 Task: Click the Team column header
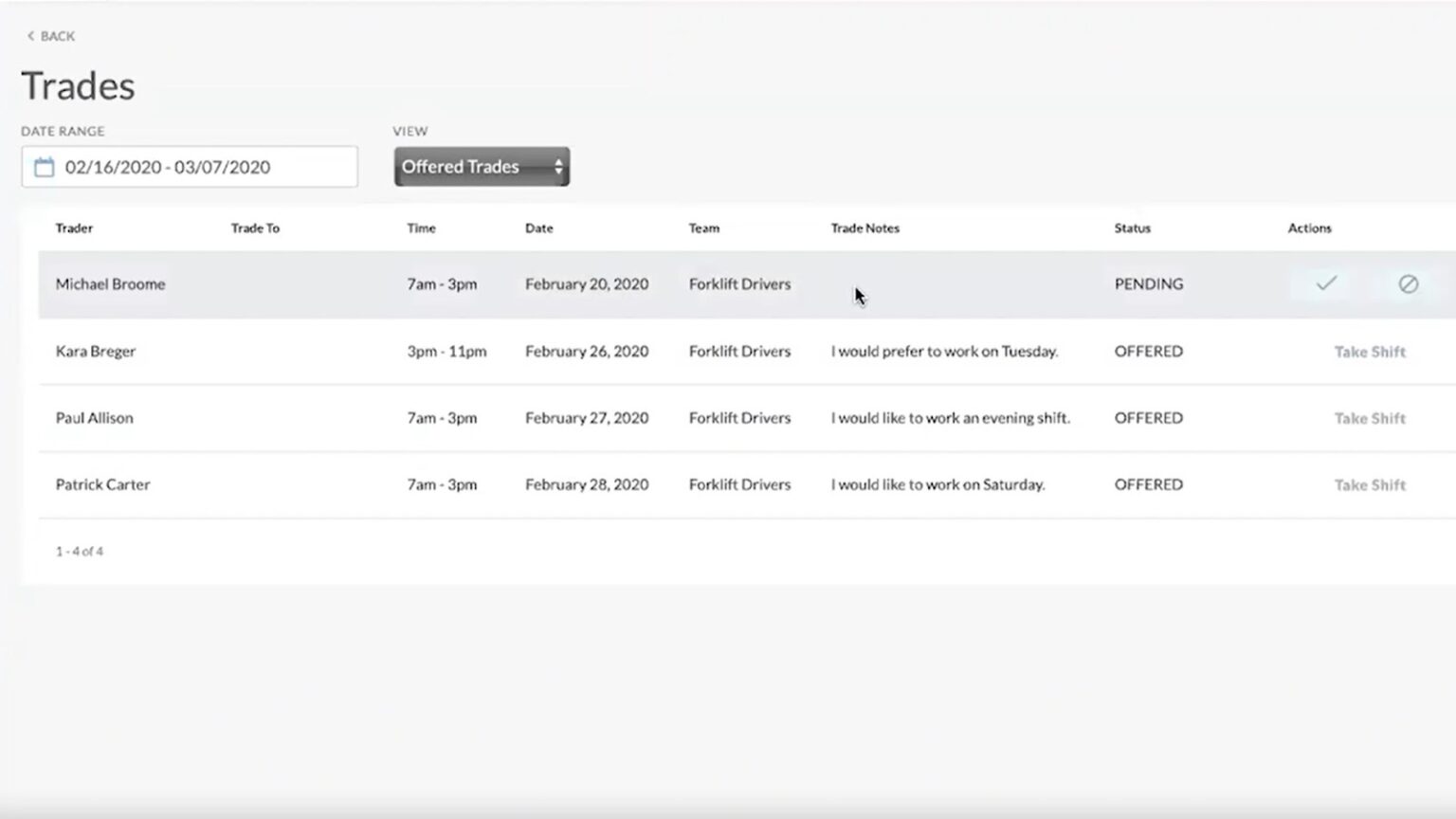(x=703, y=228)
